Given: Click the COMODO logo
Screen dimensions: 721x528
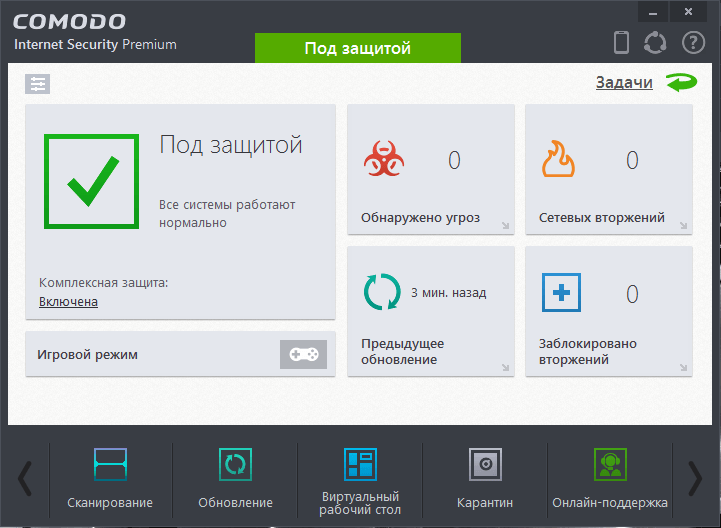Looking at the screenshot, I should point(69,22).
